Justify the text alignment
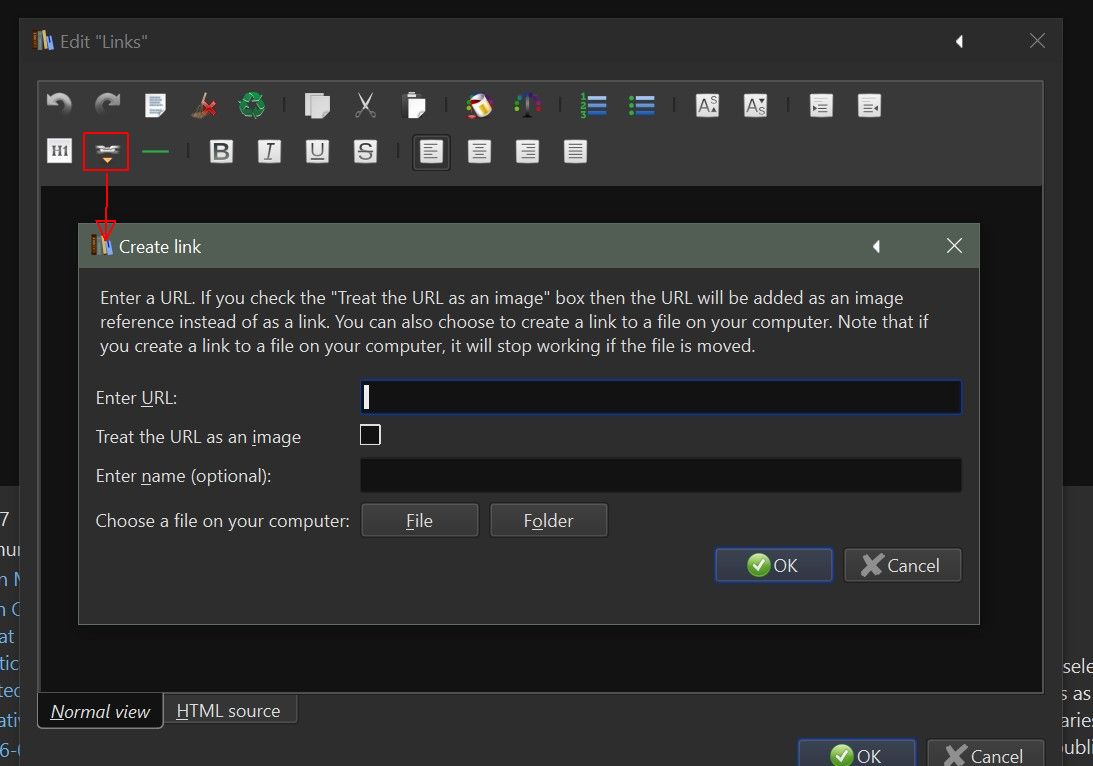1093x766 pixels. click(575, 151)
